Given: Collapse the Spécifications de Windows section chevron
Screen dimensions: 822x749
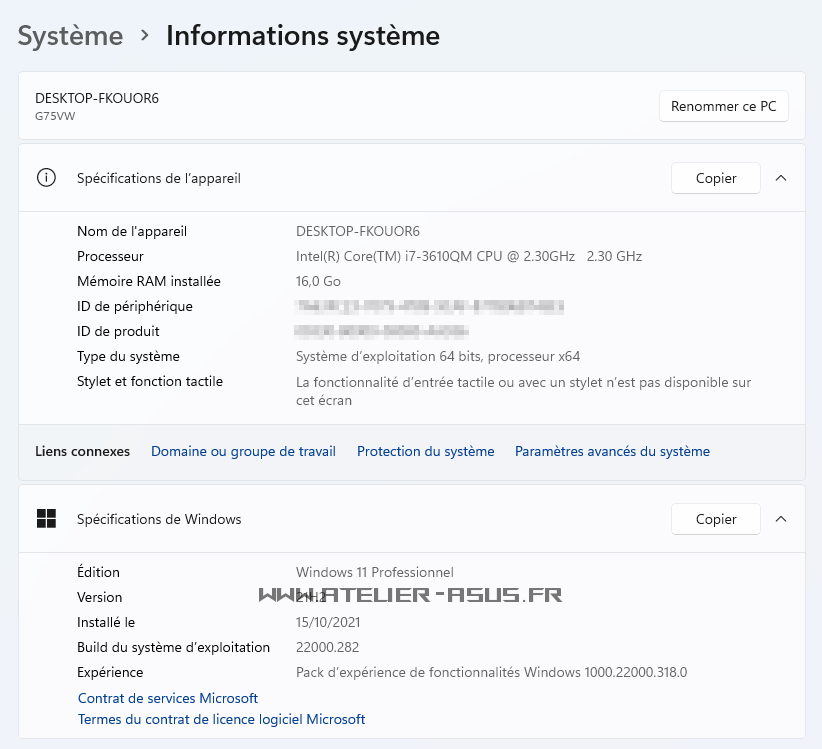Looking at the screenshot, I should 781,519.
